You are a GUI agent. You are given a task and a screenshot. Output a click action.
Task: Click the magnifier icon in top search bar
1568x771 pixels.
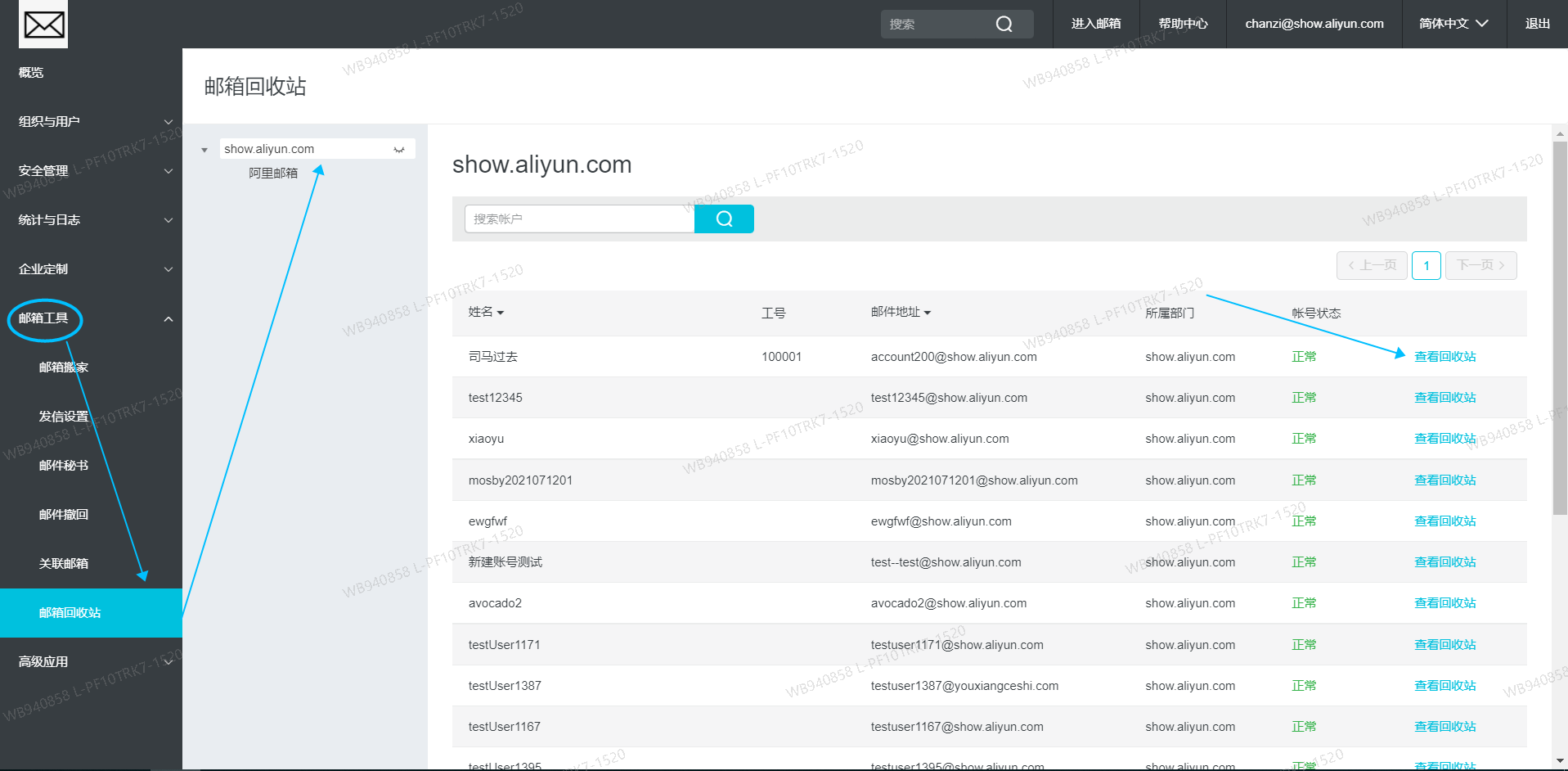point(1004,25)
